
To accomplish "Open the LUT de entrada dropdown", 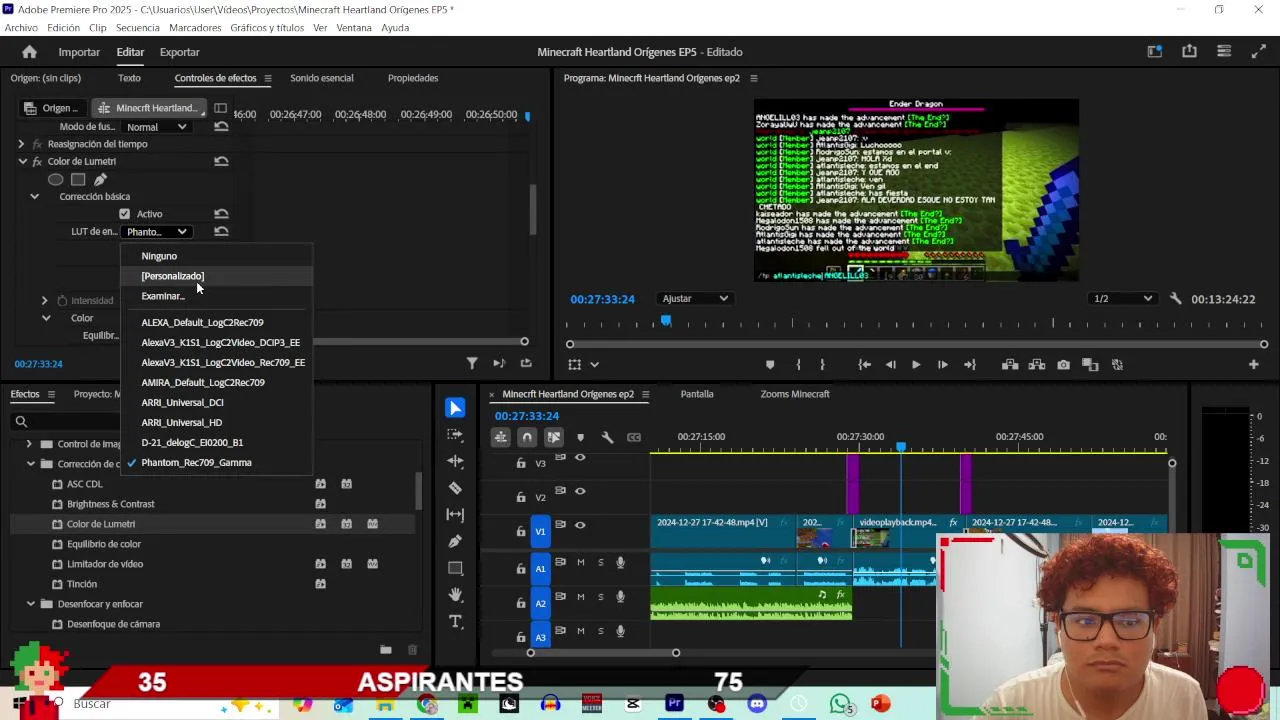I will pyautogui.click(x=156, y=232).
